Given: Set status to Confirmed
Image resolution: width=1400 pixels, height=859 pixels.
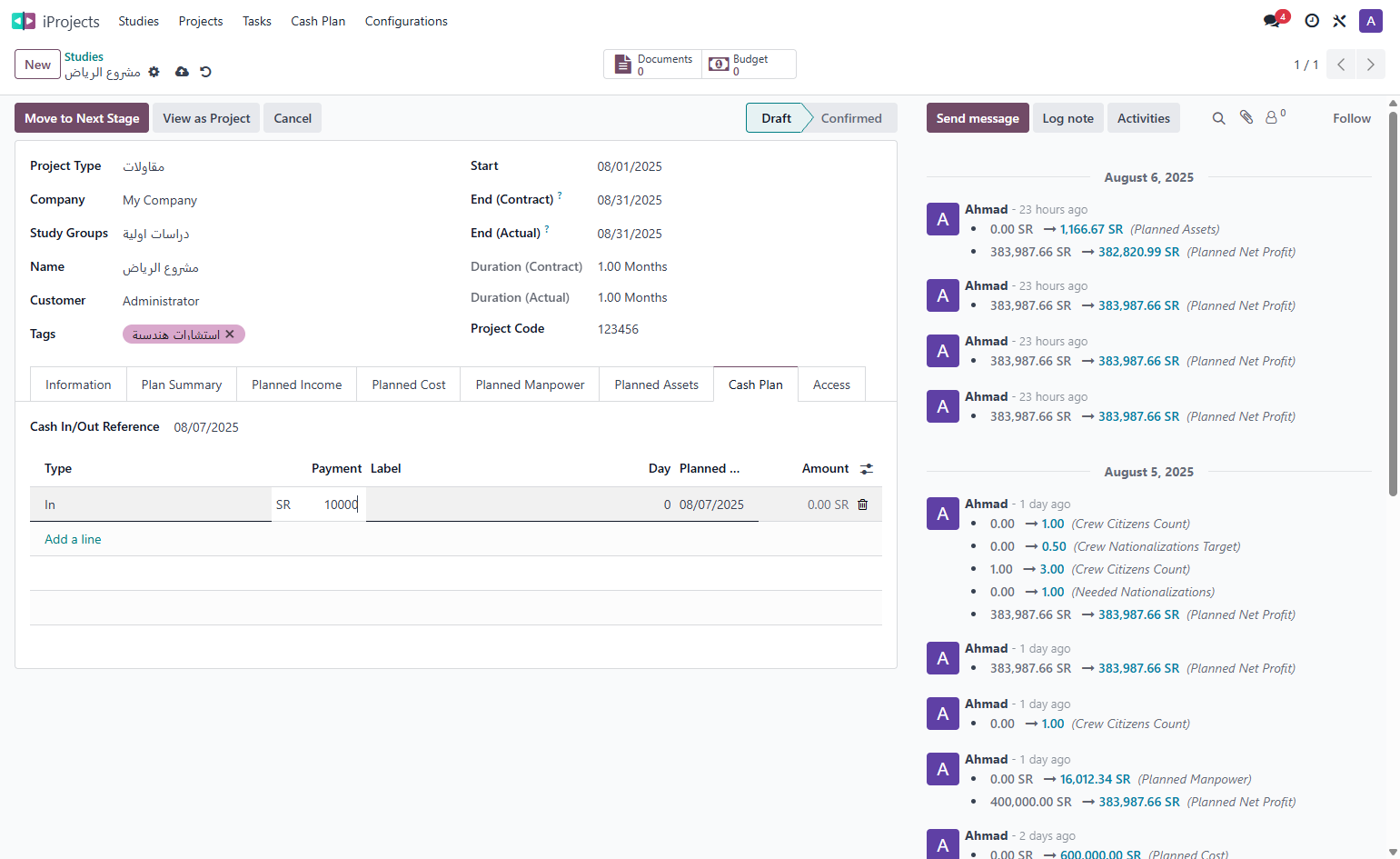Looking at the screenshot, I should click(x=851, y=118).
